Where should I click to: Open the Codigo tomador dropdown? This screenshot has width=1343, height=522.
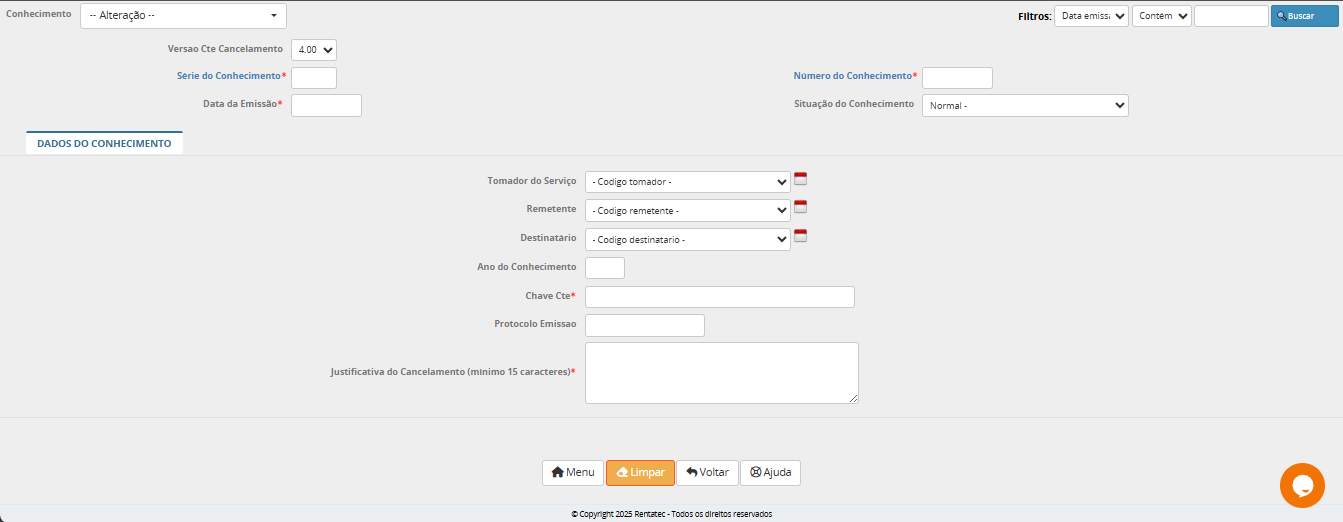(x=687, y=182)
